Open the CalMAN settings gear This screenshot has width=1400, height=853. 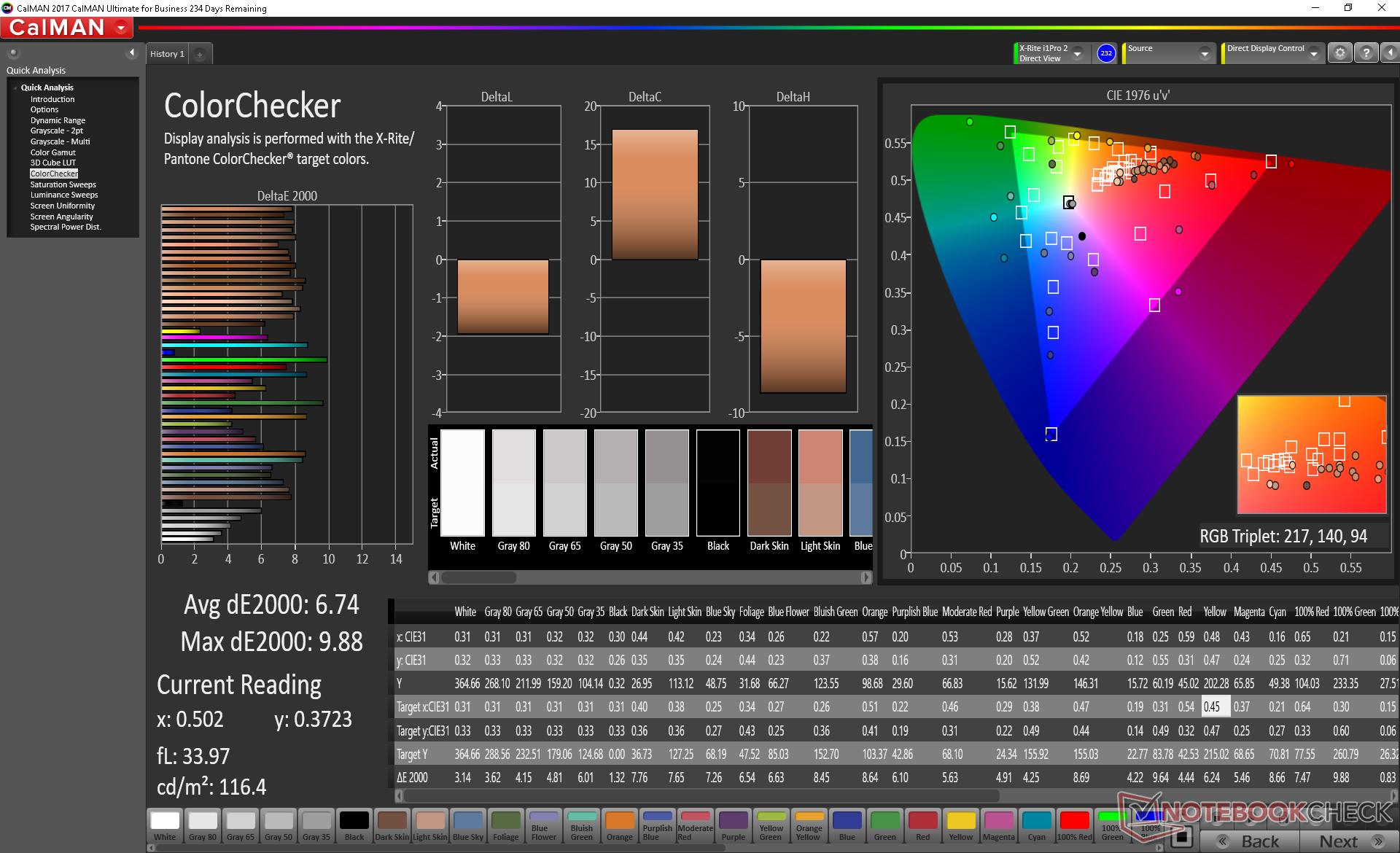click(1339, 53)
